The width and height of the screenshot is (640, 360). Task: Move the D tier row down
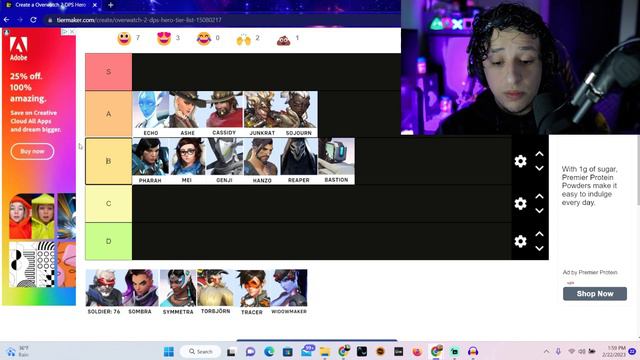pos(539,248)
